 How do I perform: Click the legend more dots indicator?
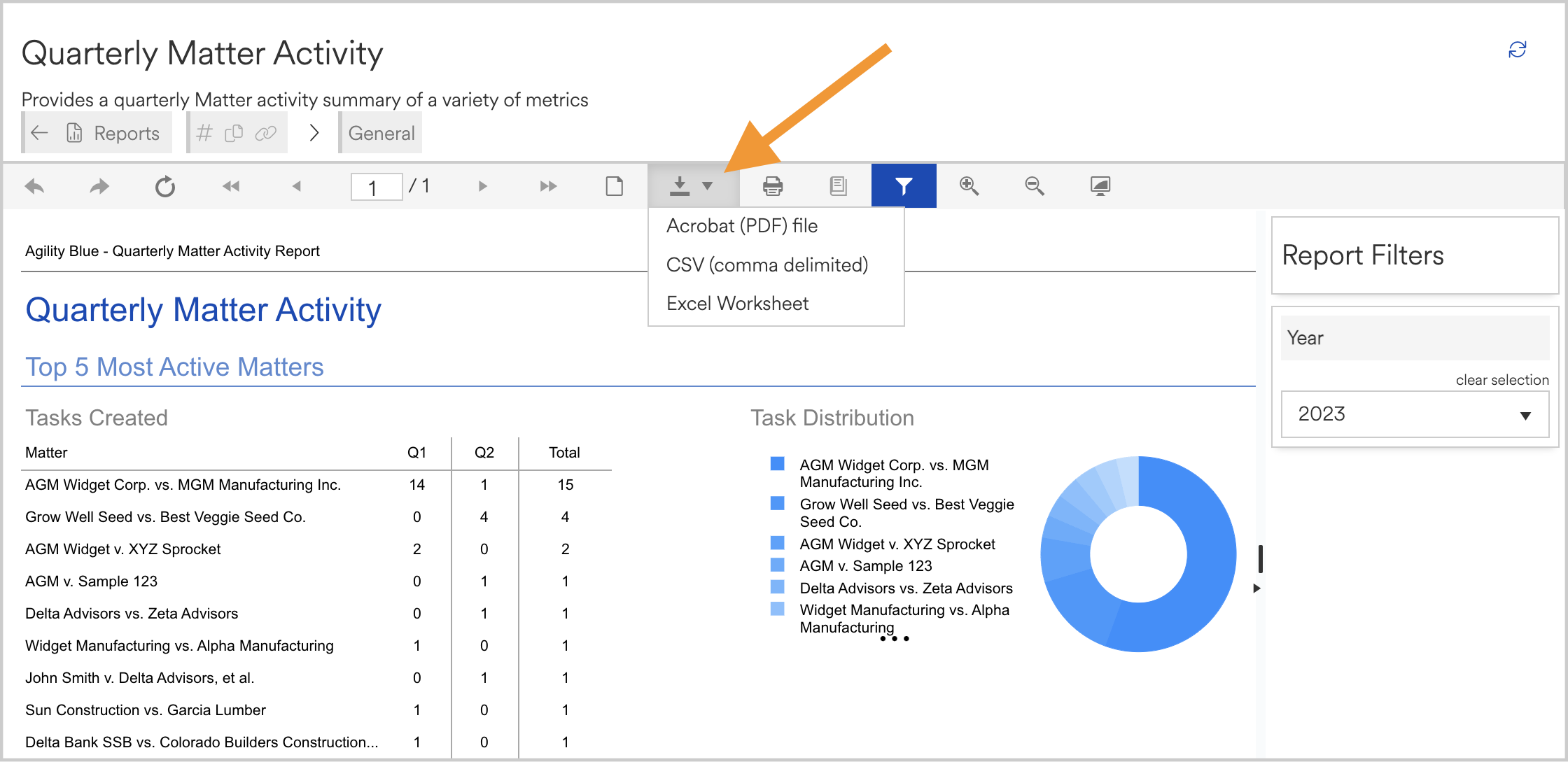(x=895, y=638)
